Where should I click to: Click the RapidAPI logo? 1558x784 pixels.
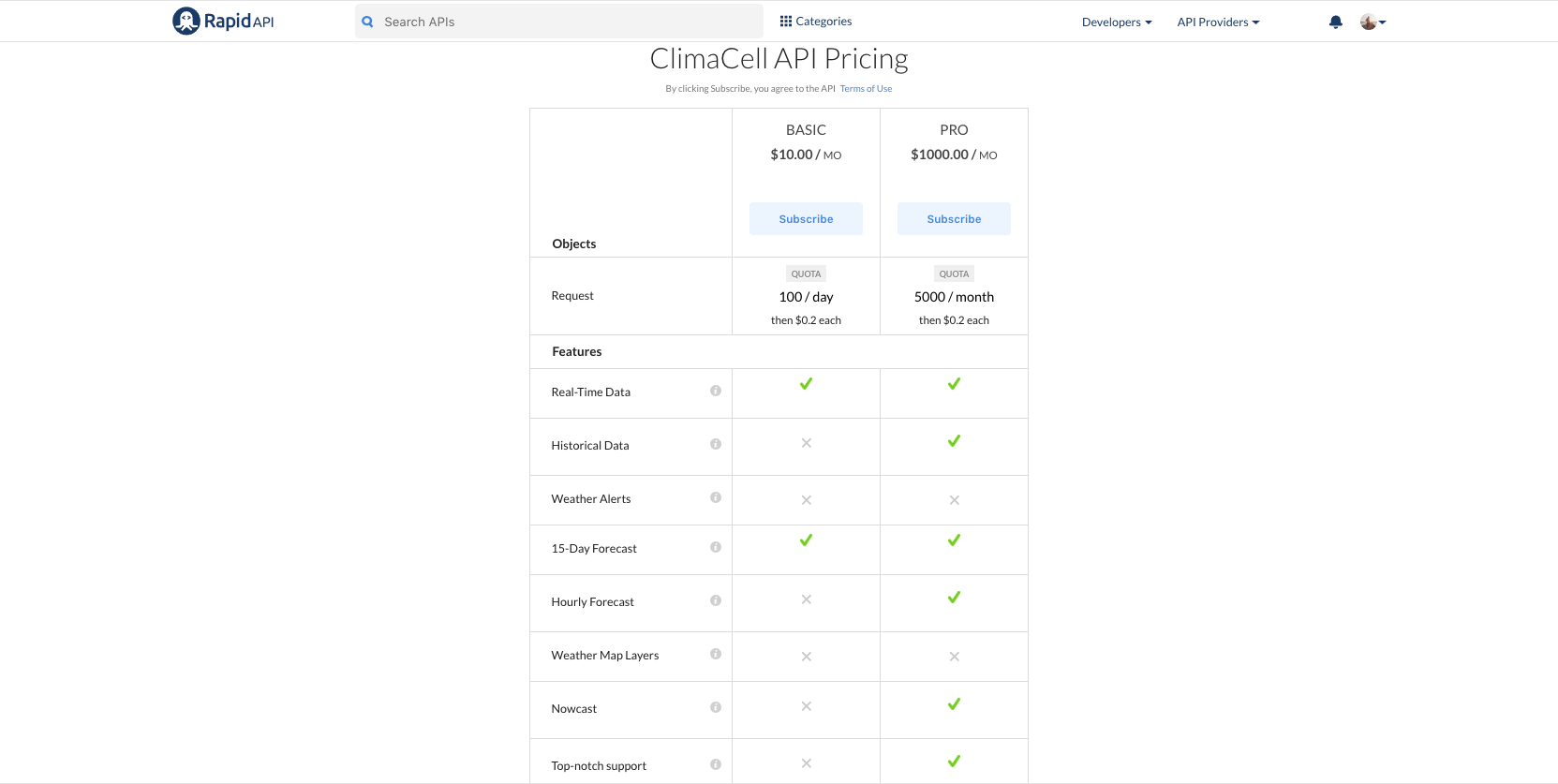(223, 21)
